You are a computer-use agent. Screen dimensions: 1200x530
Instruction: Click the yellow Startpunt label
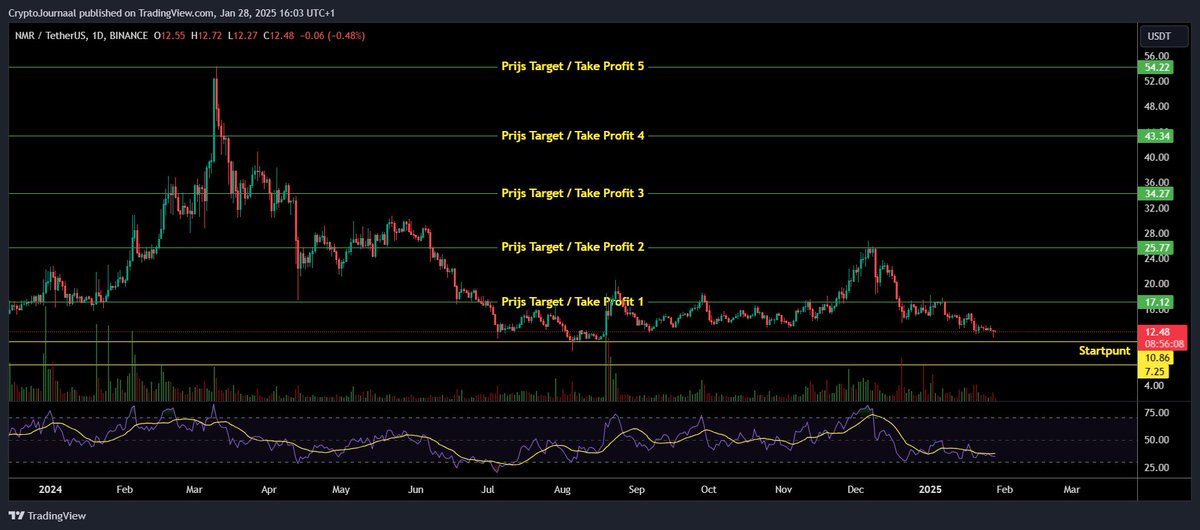tap(1105, 351)
